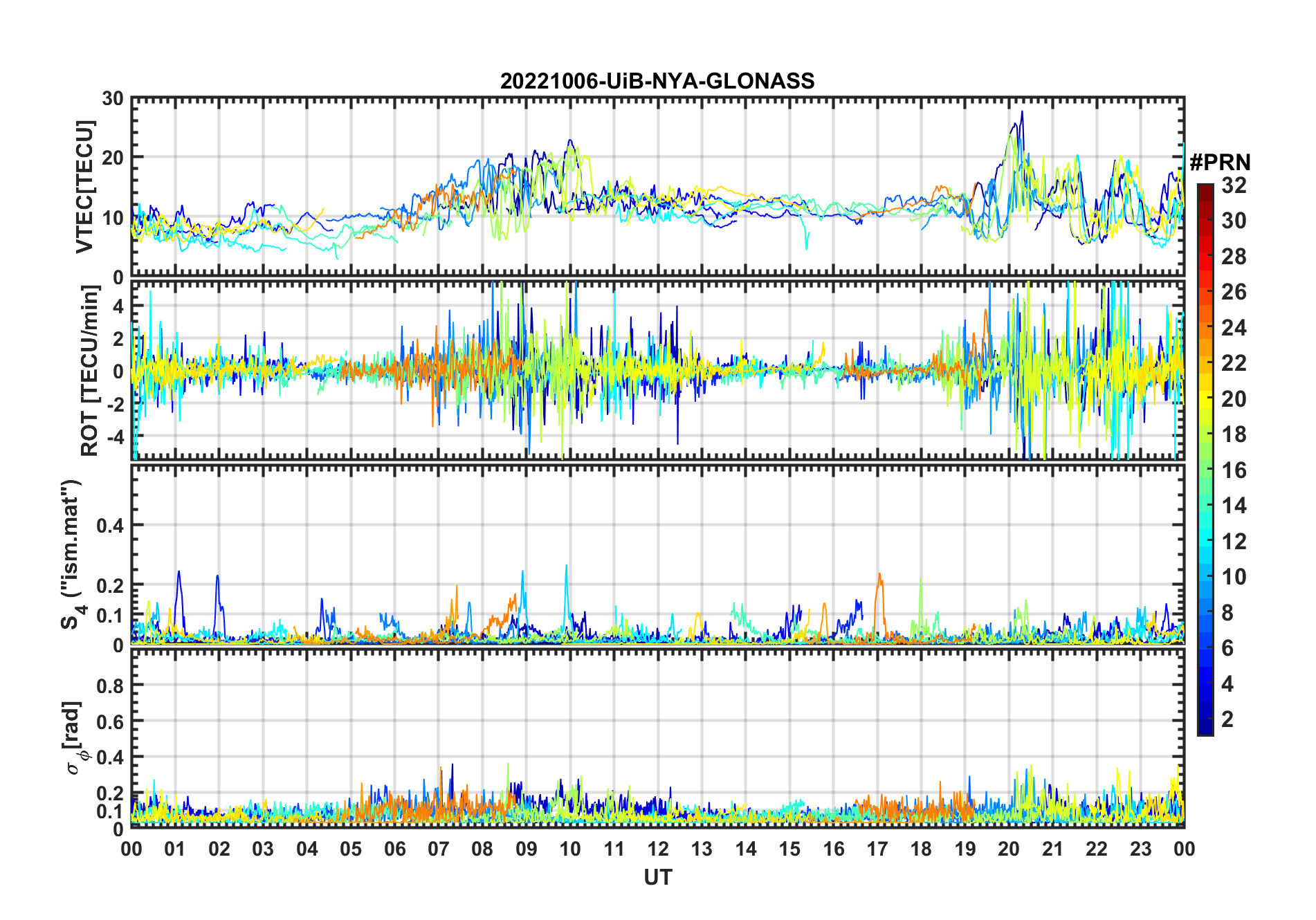Image resolution: width=1316 pixels, height=920 pixels.
Task: Click the UT axis tick label 01
Action: tap(175, 849)
